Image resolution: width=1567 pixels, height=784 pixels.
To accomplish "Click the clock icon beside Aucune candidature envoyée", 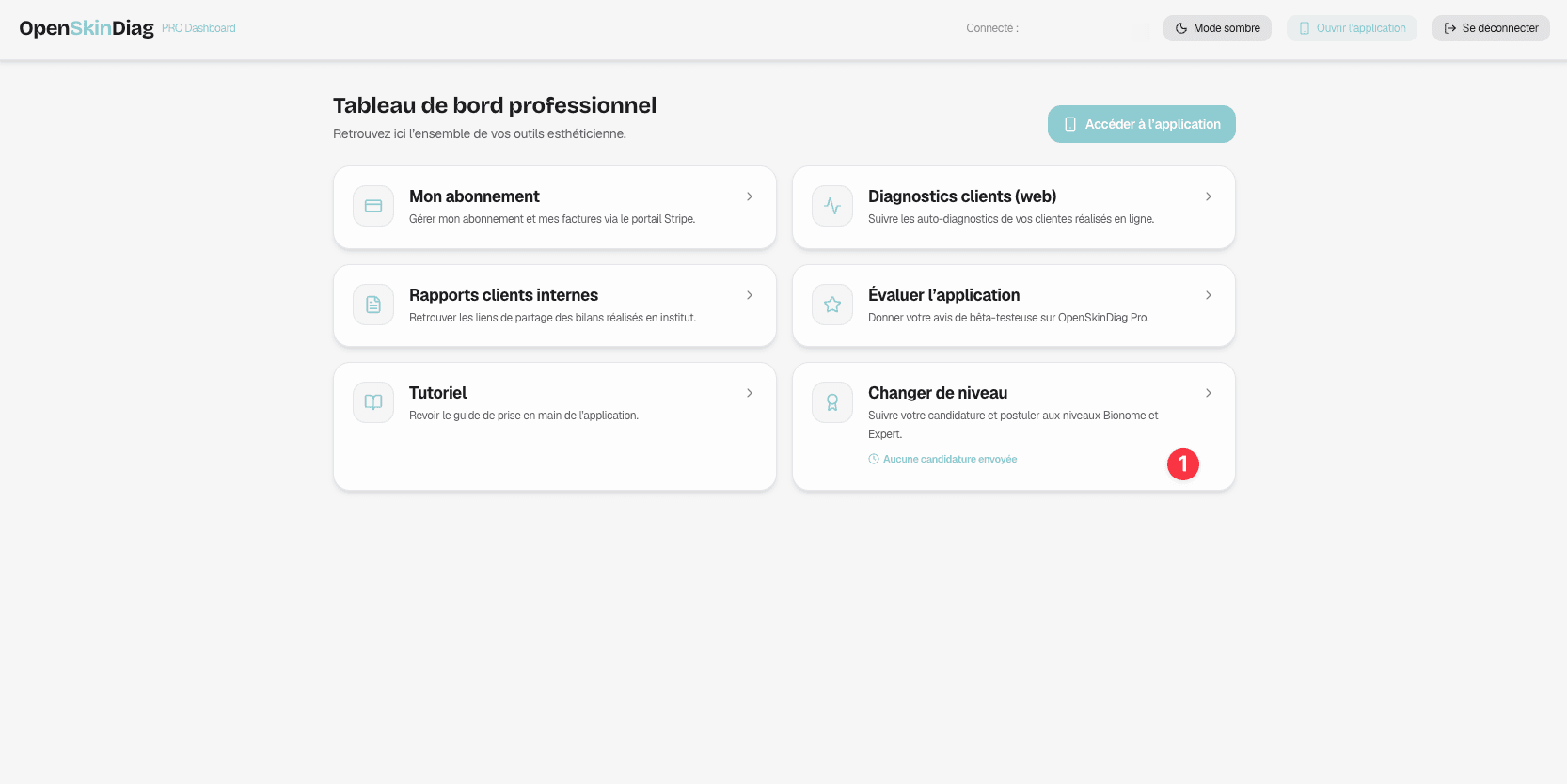I will click(874, 459).
